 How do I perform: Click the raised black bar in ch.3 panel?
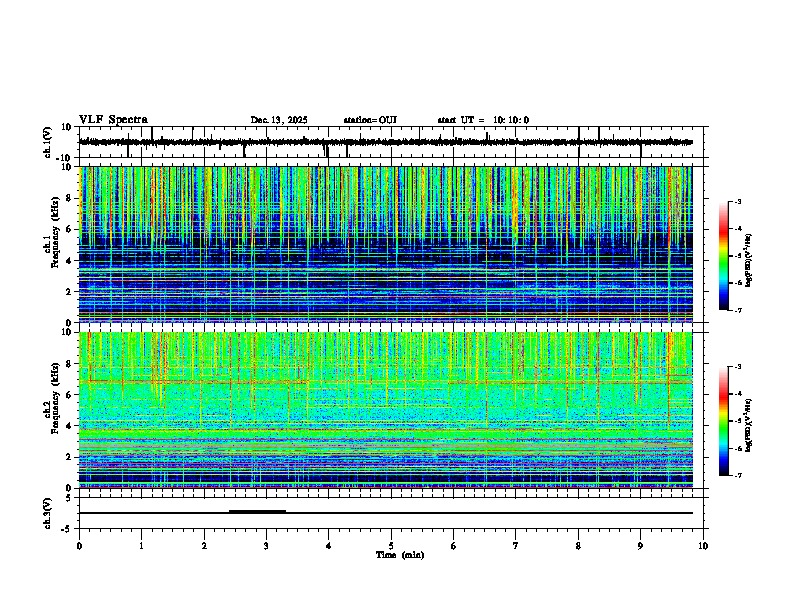pos(258,511)
